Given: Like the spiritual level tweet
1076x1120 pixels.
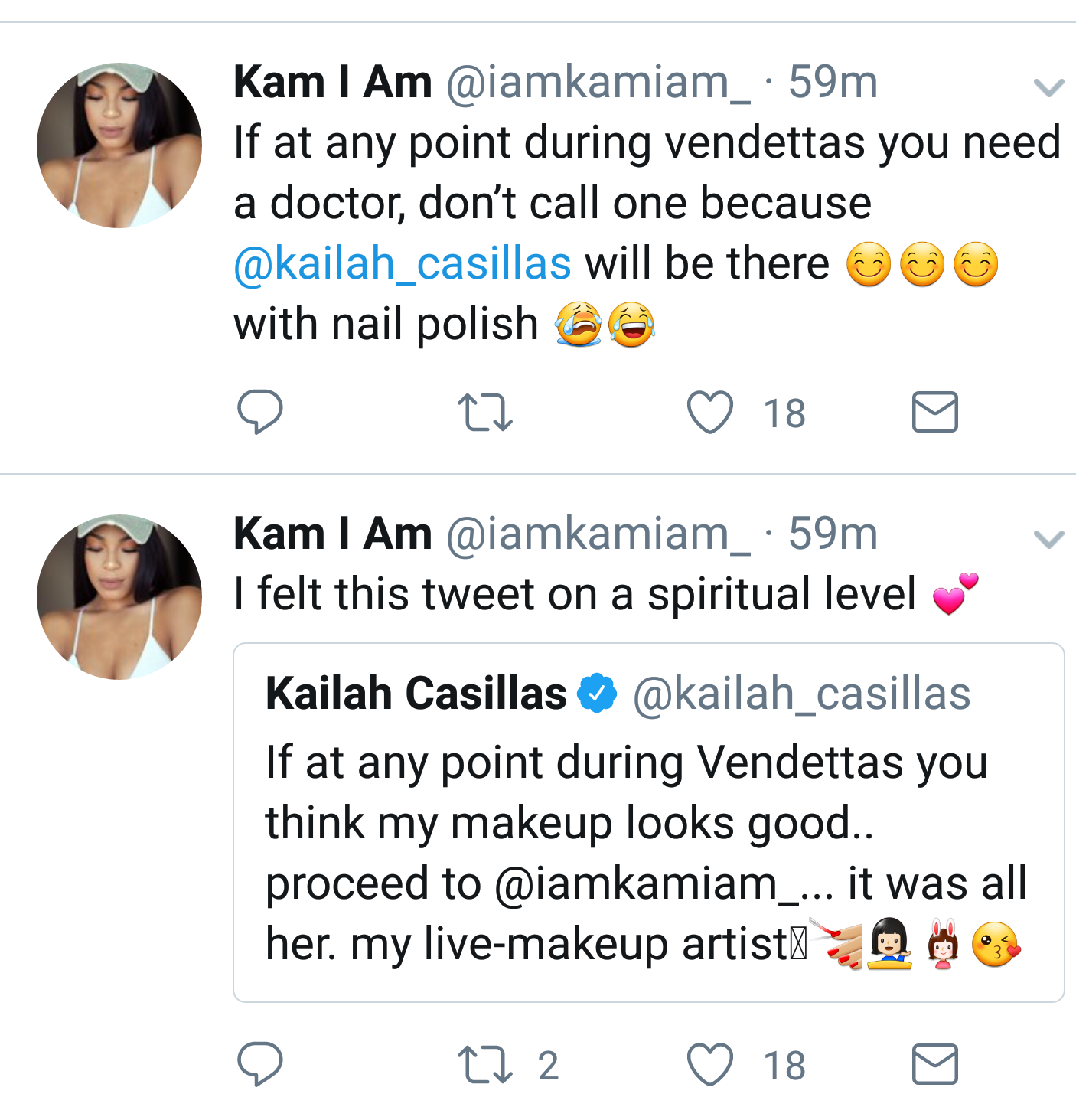Looking at the screenshot, I should (x=710, y=1064).
